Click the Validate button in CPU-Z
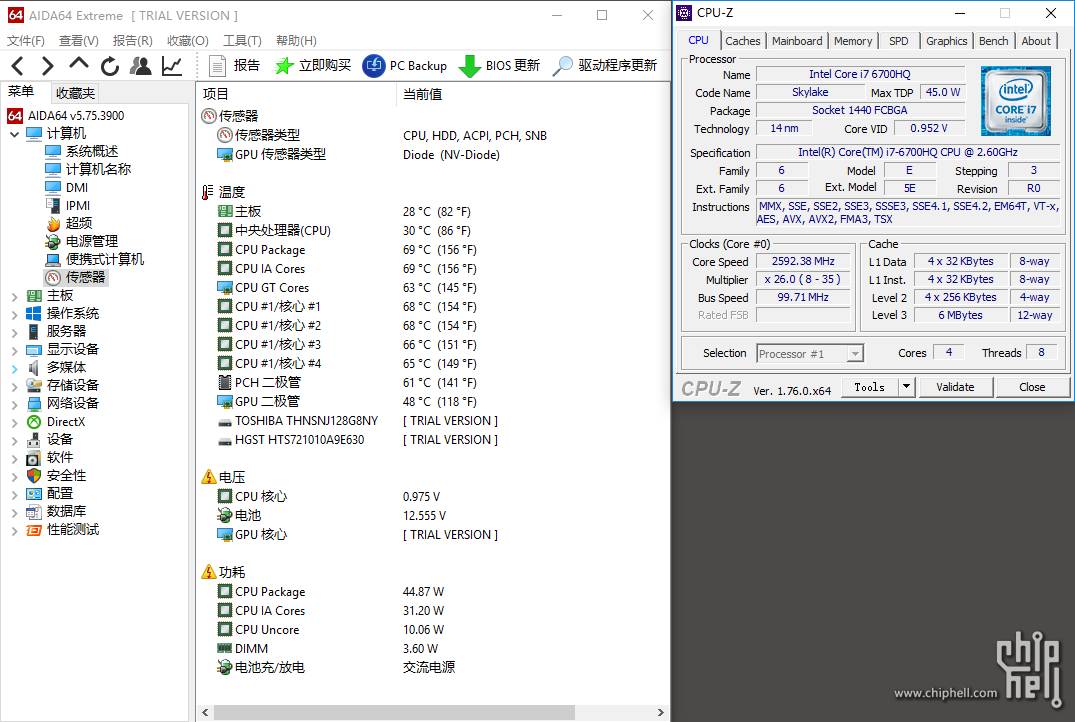The width and height of the screenshot is (1075, 722). click(955, 387)
